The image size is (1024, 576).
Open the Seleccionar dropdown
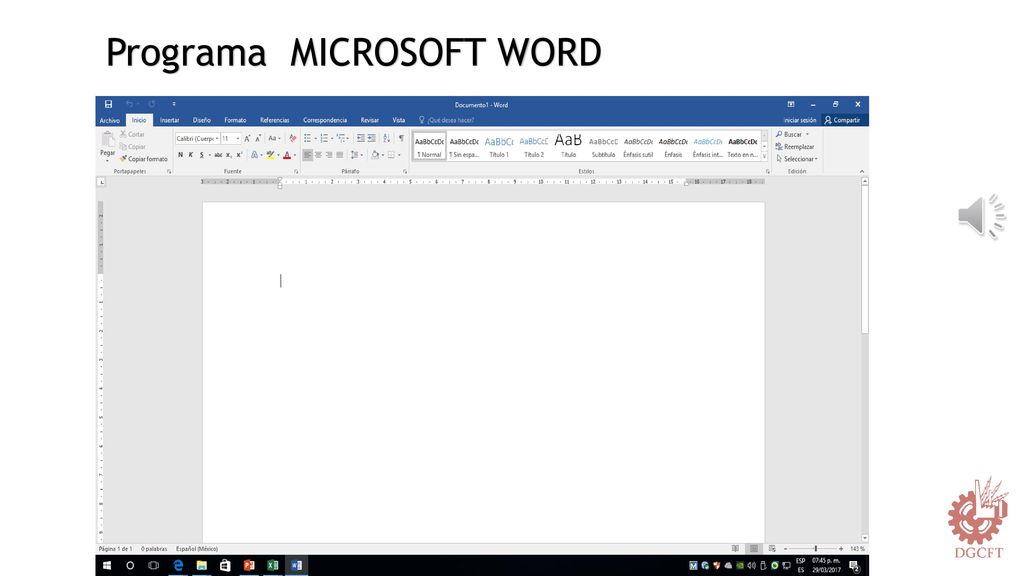click(x=797, y=159)
